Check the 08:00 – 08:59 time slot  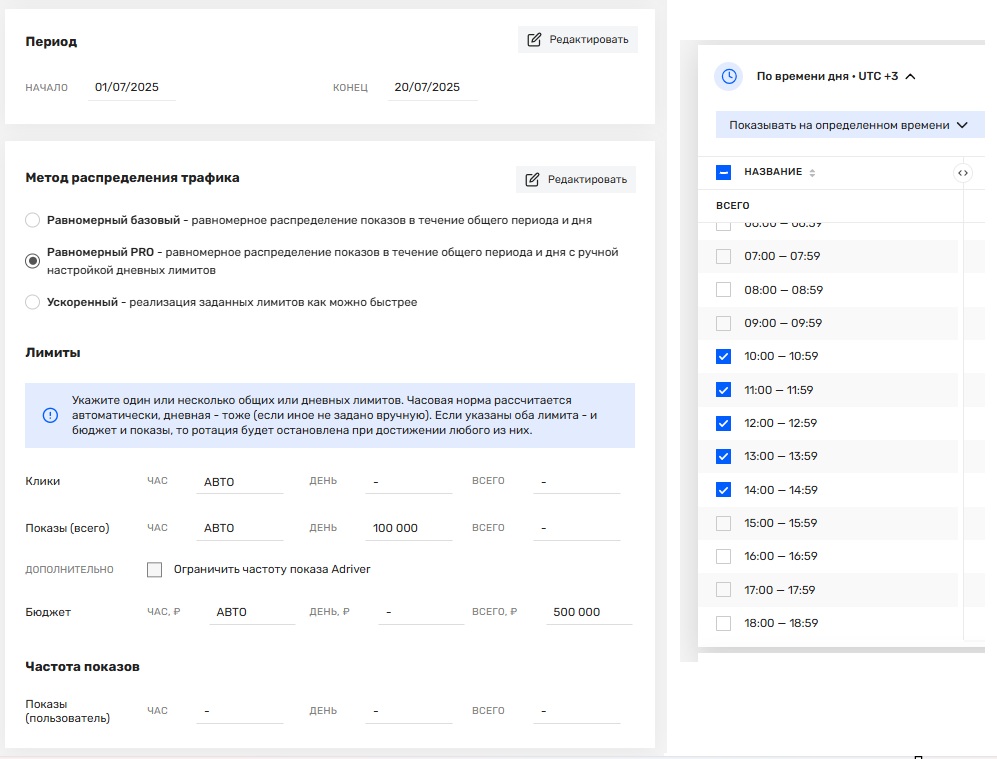click(723, 290)
